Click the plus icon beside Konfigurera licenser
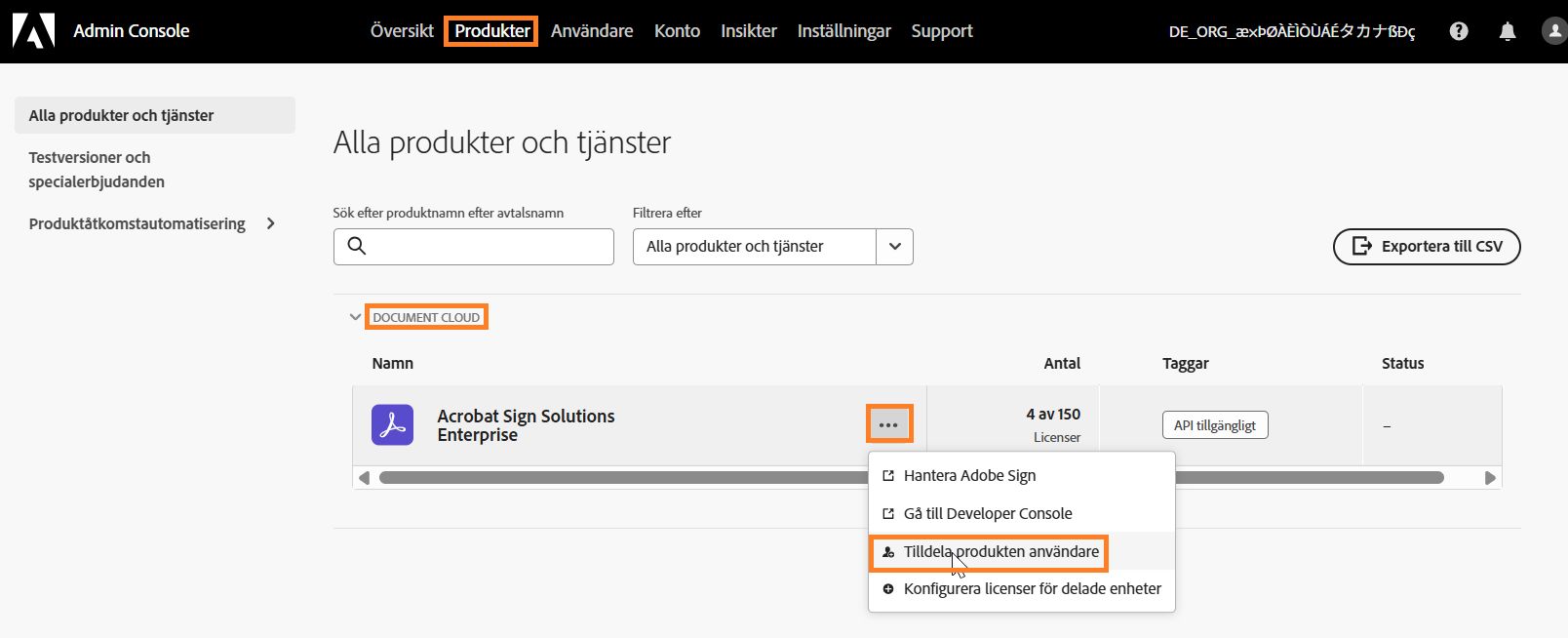This screenshot has width=1568, height=638. pyautogui.click(x=888, y=589)
